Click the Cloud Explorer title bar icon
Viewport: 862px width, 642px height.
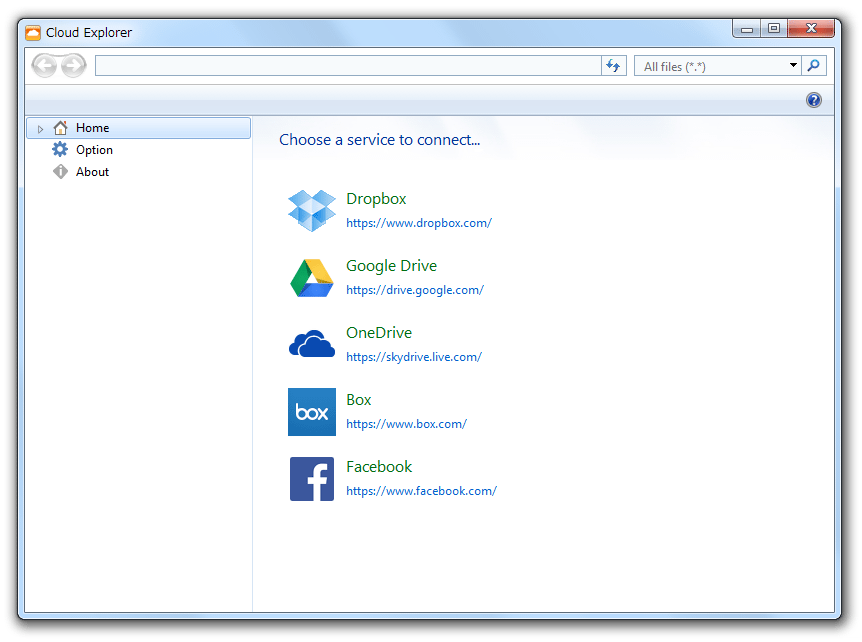click(33, 33)
